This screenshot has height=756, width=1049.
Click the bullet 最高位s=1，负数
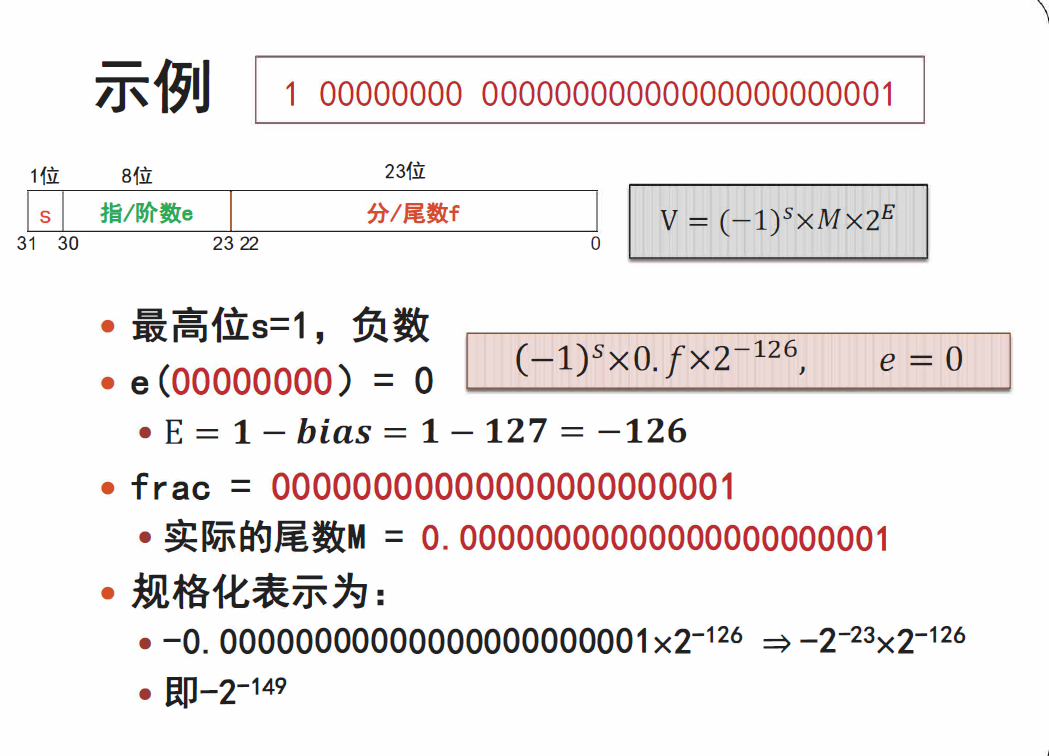pos(280,326)
